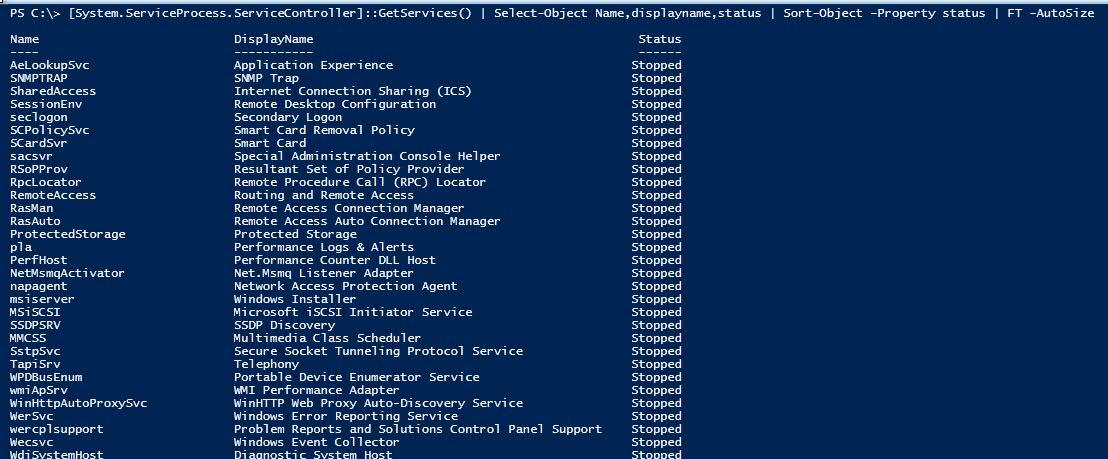The image size is (1108, 459).
Task: Select the NetMsmqActivator service name
Action: tap(67, 273)
